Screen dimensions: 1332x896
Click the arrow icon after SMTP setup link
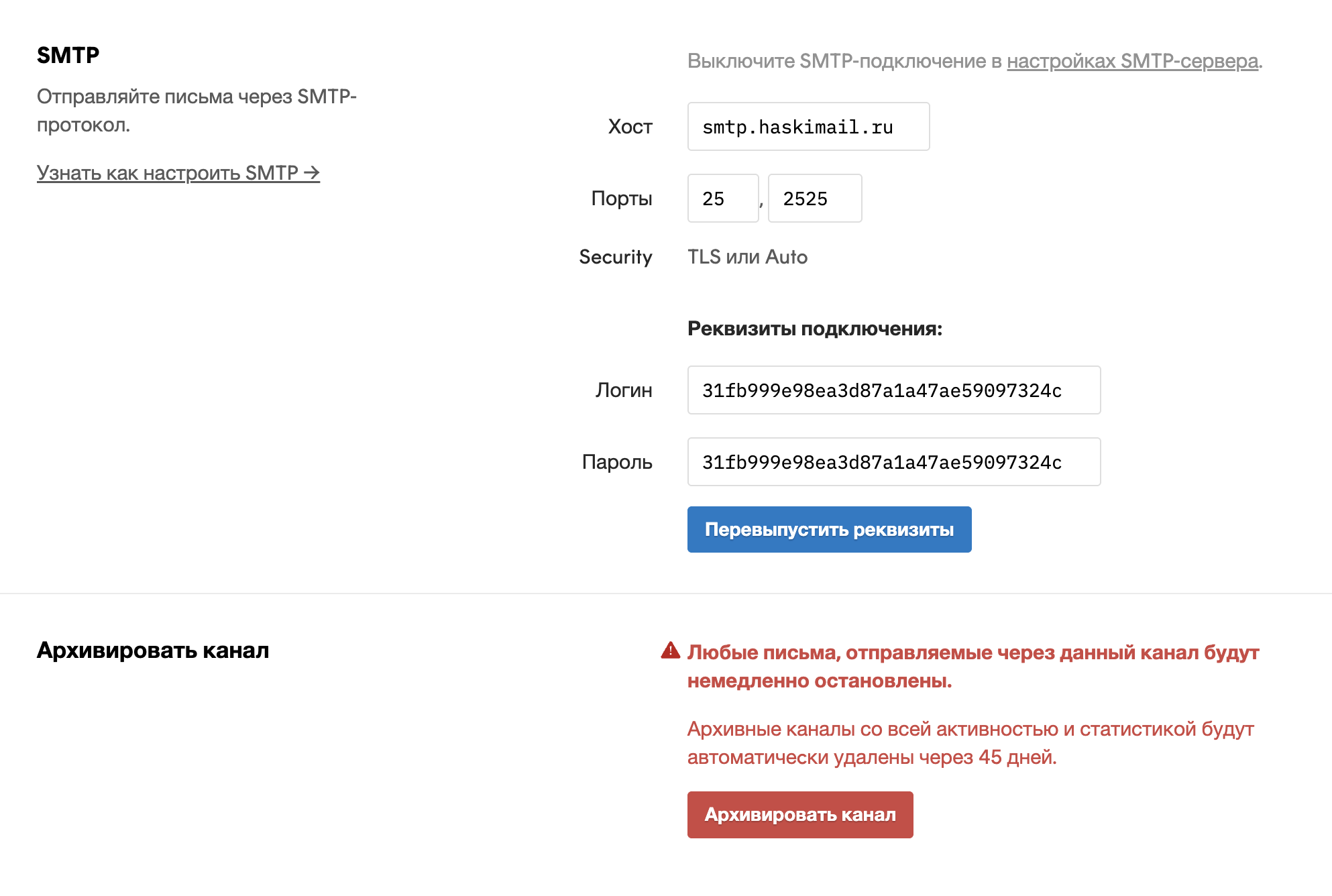(x=312, y=172)
